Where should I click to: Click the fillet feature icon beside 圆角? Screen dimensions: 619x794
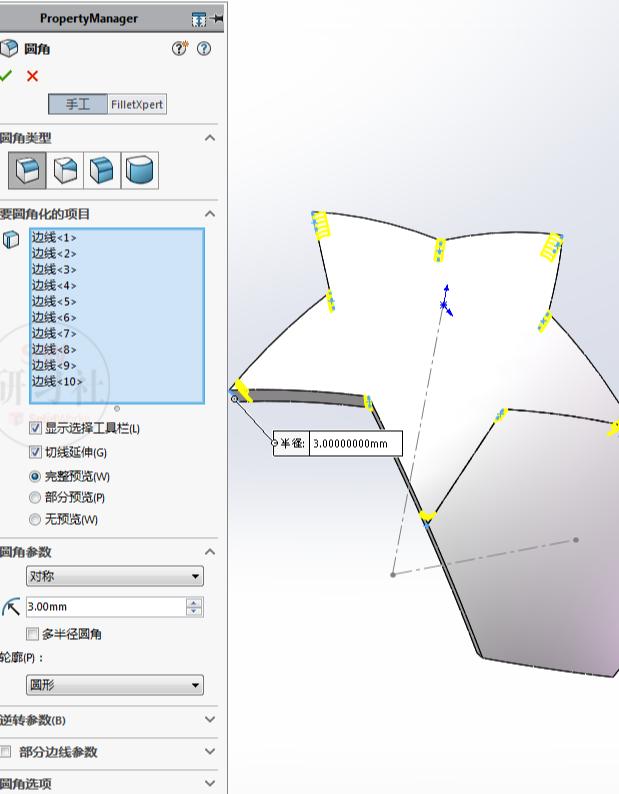click(x=9, y=49)
